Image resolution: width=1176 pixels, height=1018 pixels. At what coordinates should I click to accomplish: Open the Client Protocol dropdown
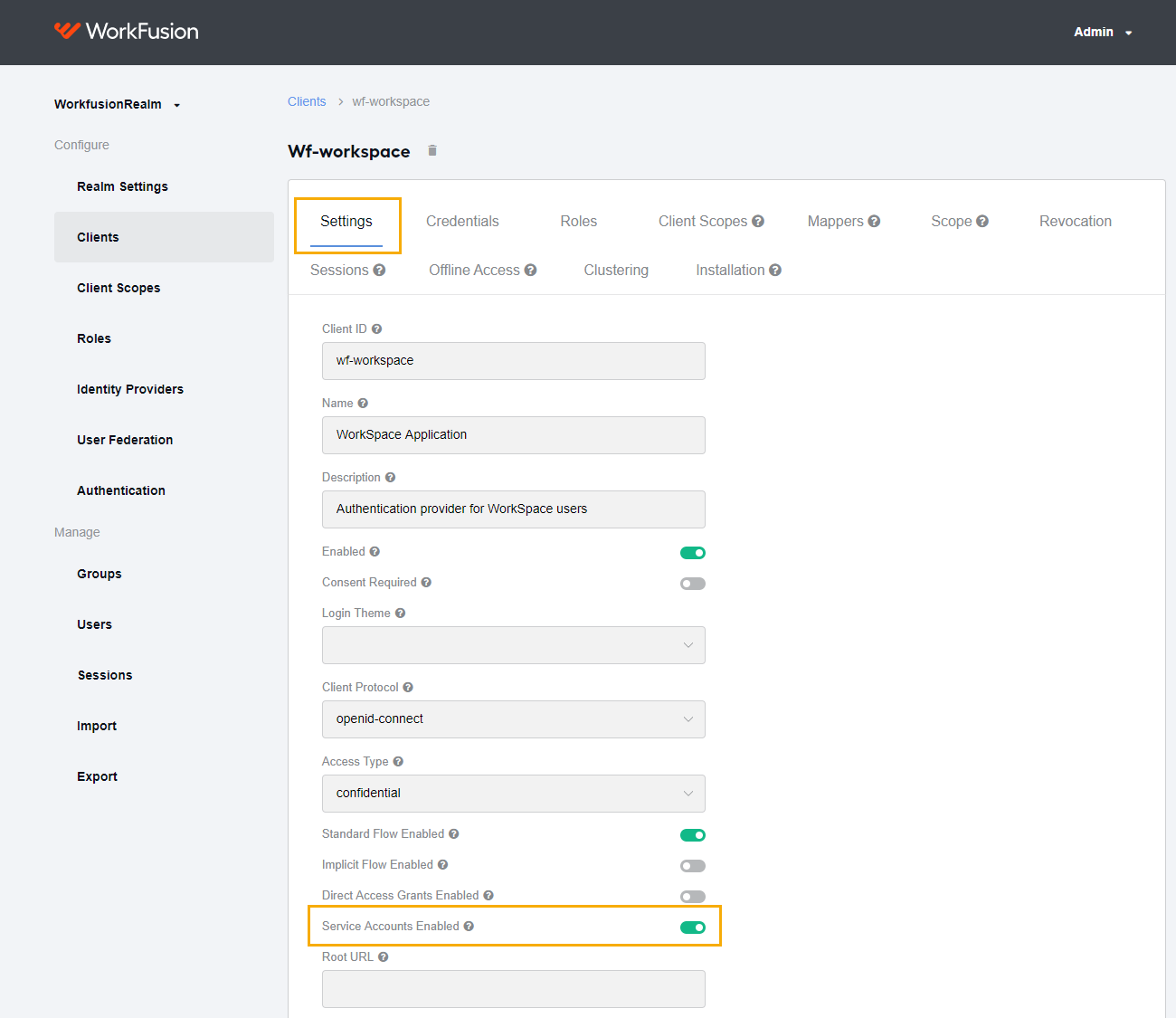[514, 719]
